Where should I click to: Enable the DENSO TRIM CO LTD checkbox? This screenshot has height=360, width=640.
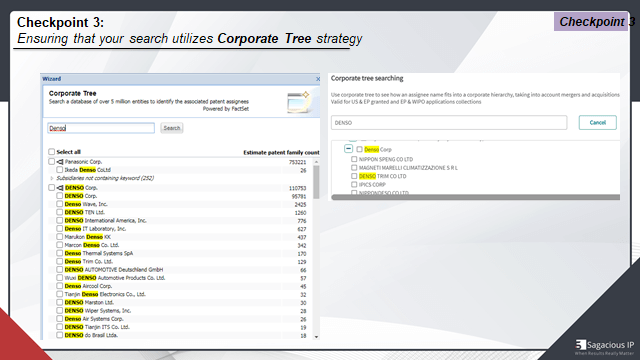coord(354,176)
